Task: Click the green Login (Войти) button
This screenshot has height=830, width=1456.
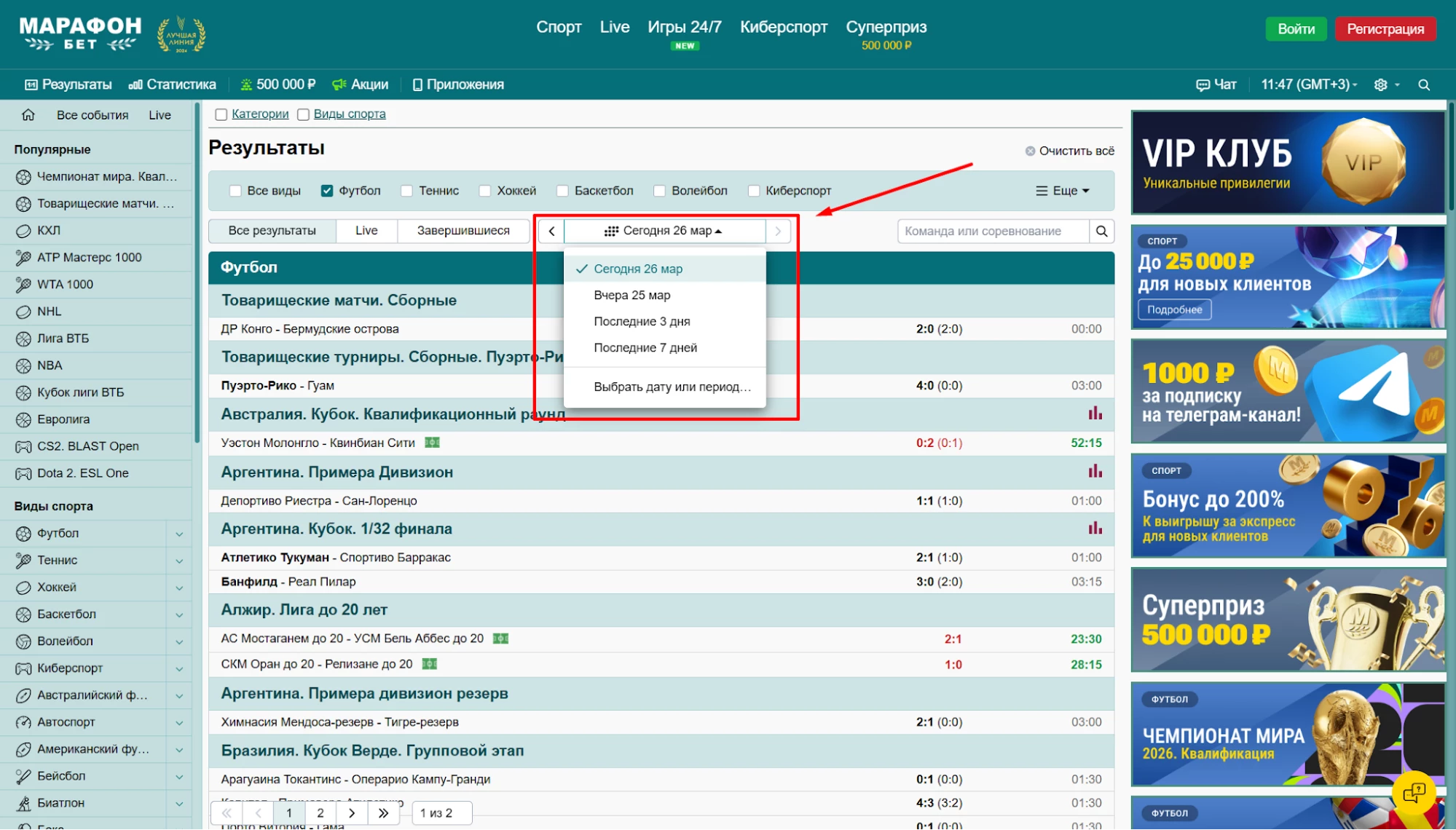Action: (x=1296, y=29)
